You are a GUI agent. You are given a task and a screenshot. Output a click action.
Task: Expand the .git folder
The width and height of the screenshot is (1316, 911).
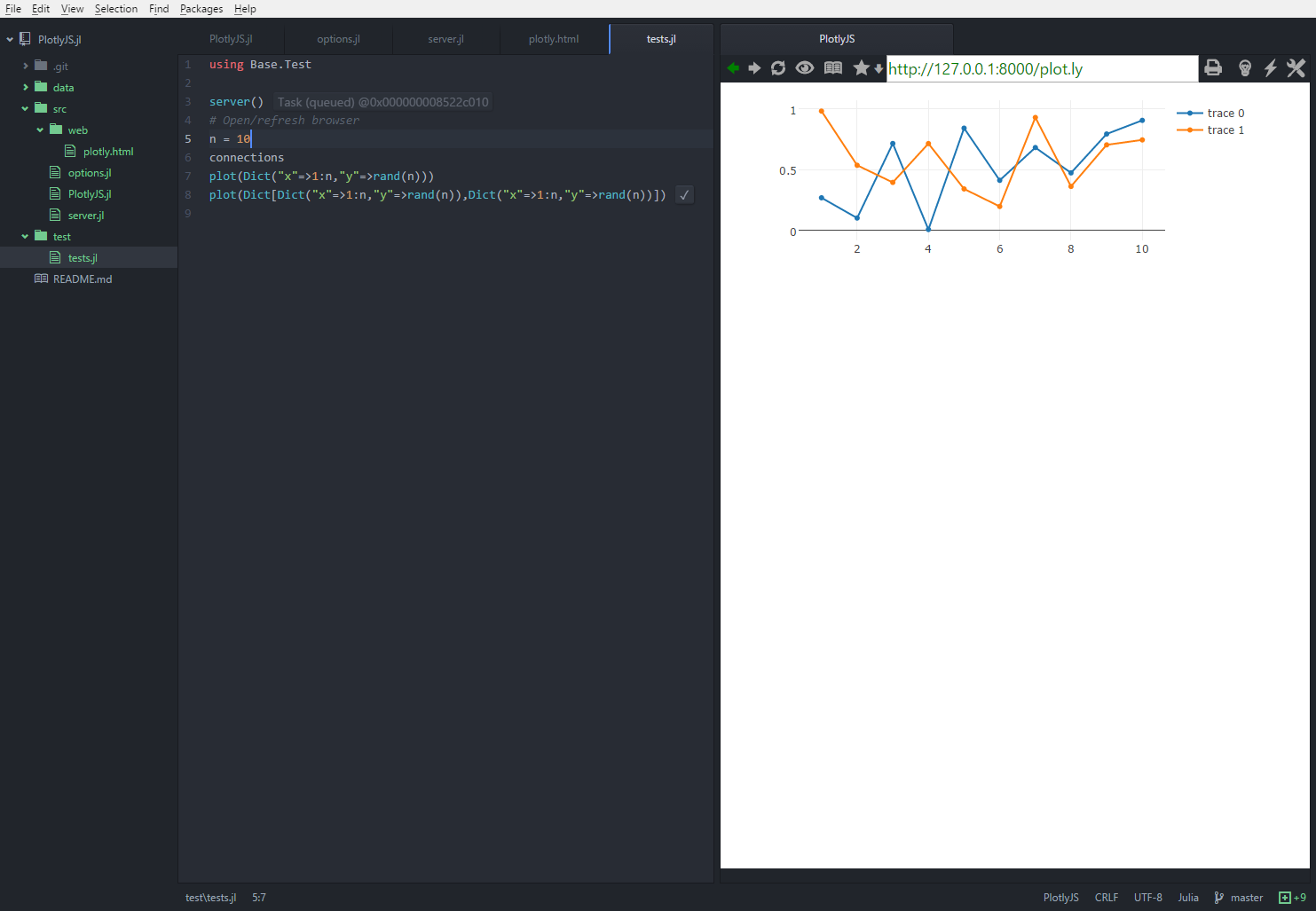pyautogui.click(x=26, y=66)
